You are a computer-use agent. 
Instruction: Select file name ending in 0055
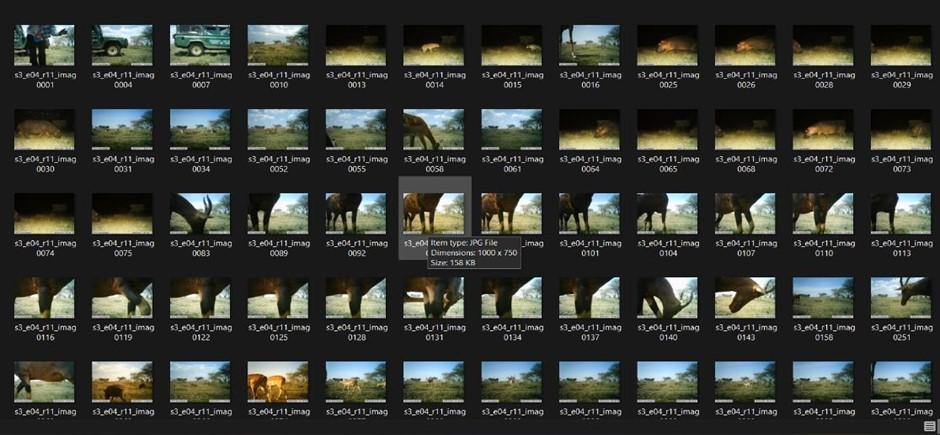(x=357, y=164)
